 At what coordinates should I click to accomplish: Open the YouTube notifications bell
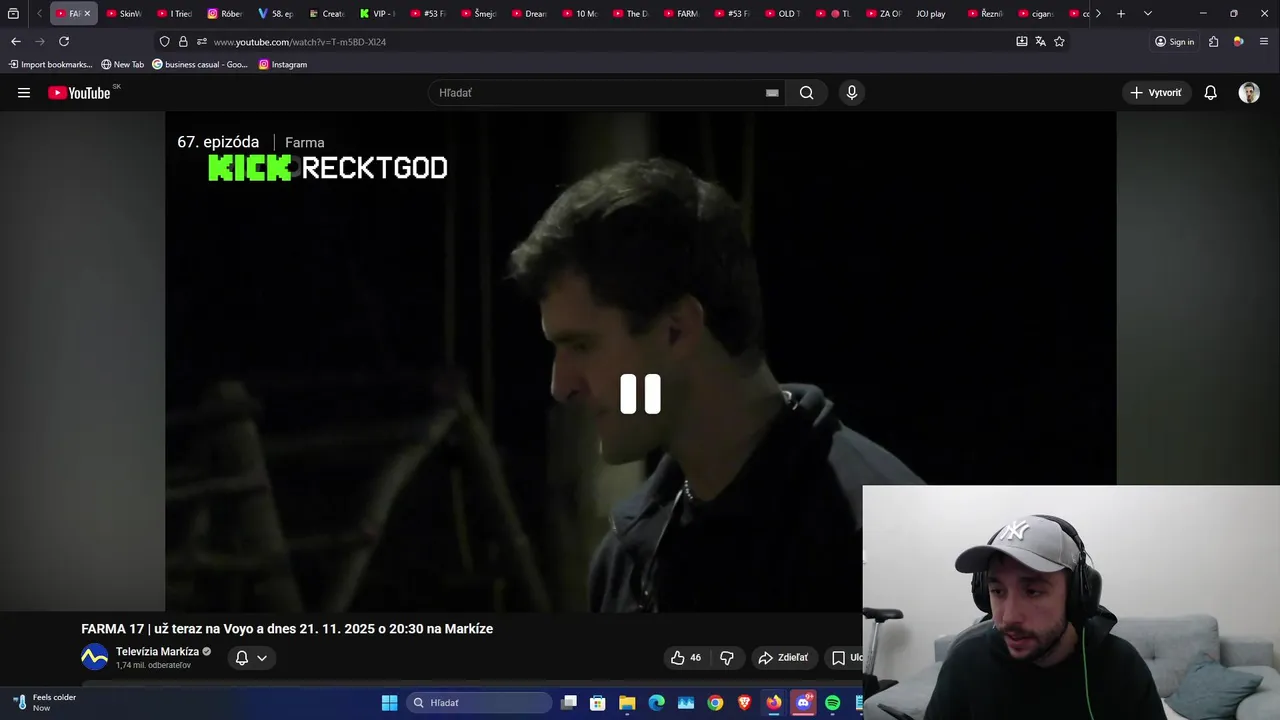click(1210, 93)
